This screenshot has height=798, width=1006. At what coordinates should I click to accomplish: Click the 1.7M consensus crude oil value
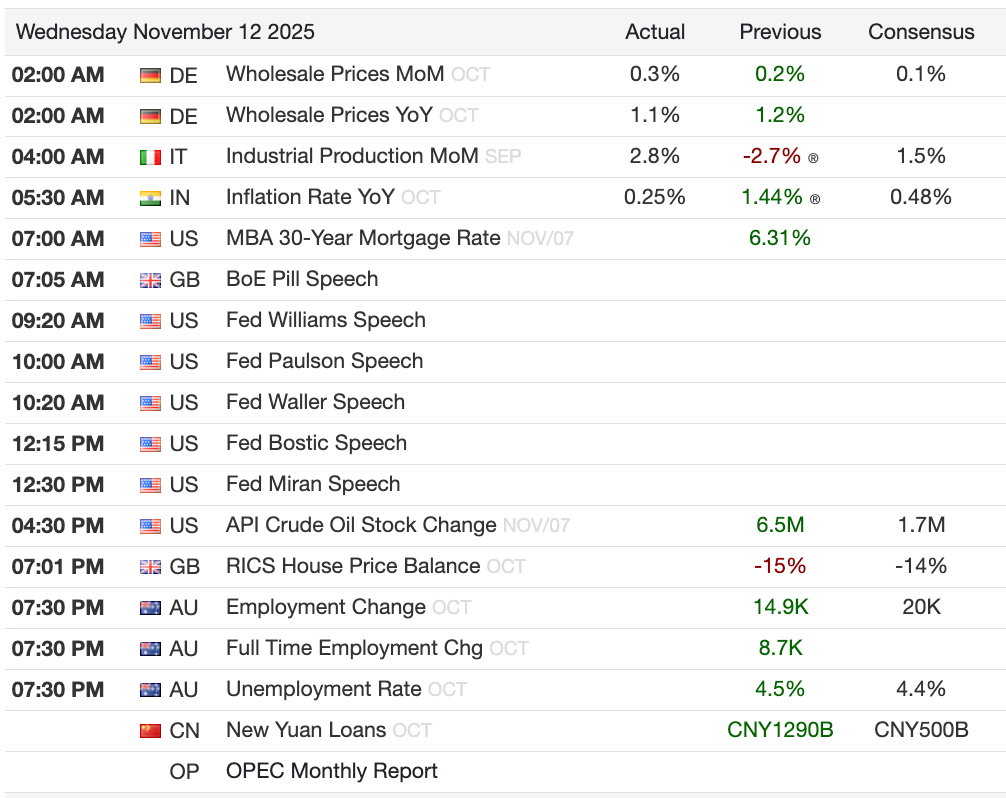tap(921, 525)
